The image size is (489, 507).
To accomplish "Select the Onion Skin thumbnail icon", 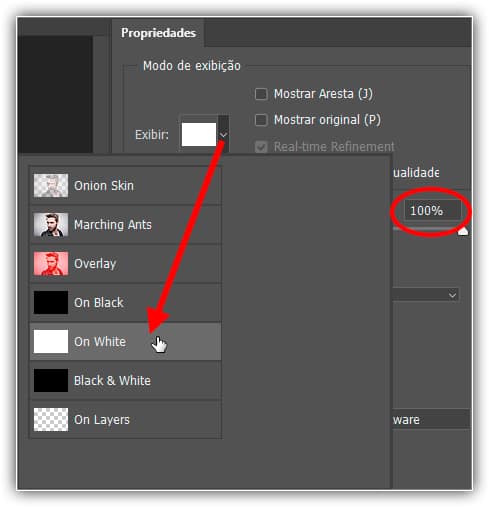I will click(x=51, y=185).
